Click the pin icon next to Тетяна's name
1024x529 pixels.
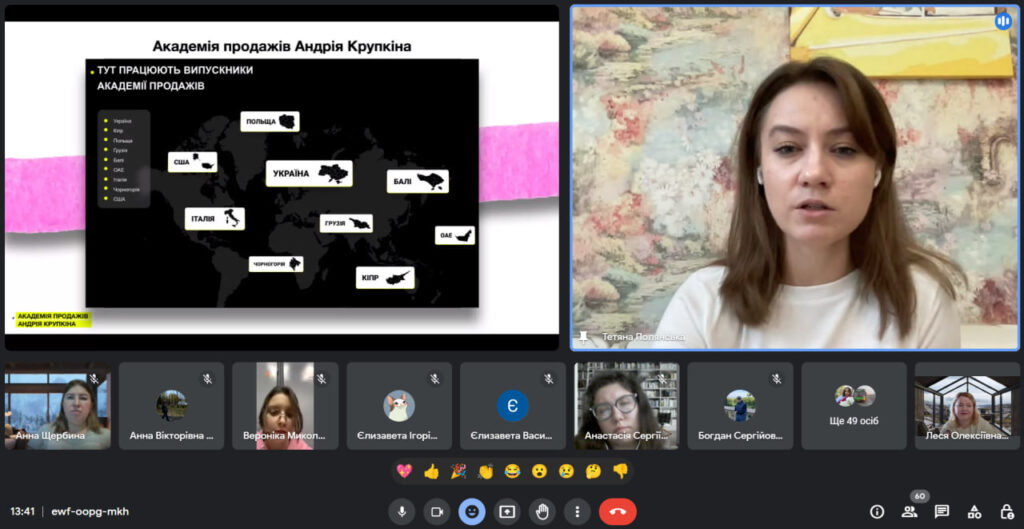pyautogui.click(x=584, y=337)
